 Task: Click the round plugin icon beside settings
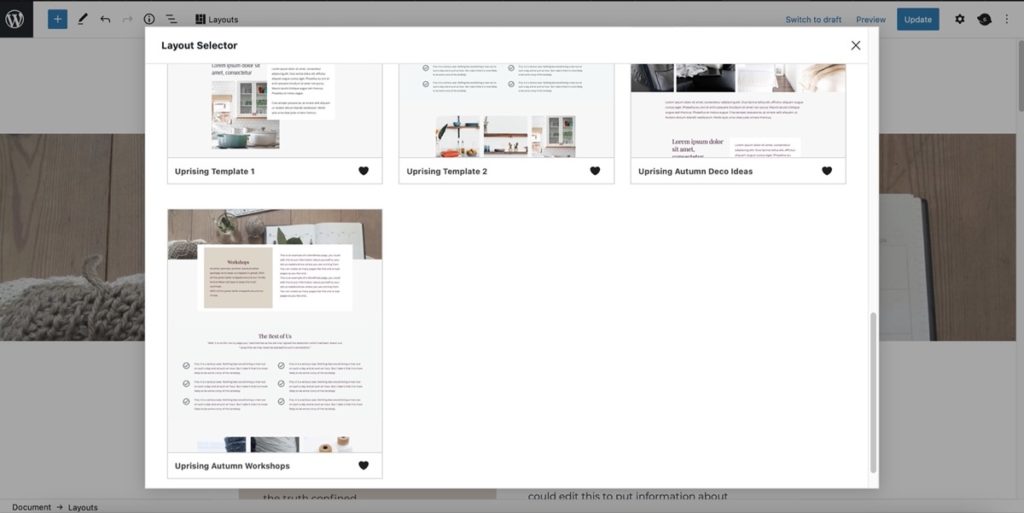point(984,19)
